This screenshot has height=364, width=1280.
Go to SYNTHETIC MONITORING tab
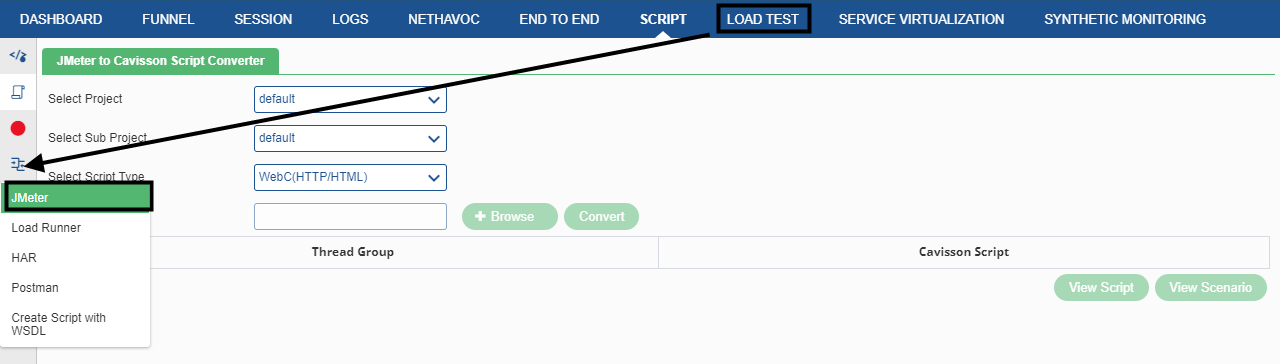click(x=1125, y=19)
